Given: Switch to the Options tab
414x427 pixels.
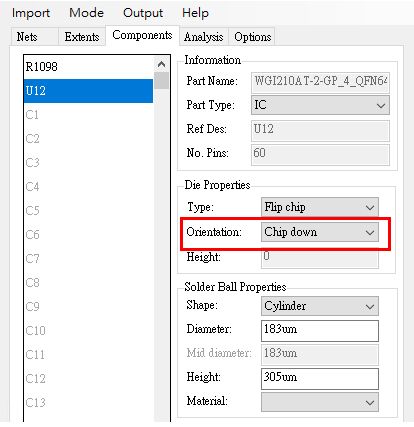Looking at the screenshot, I should 252,37.
